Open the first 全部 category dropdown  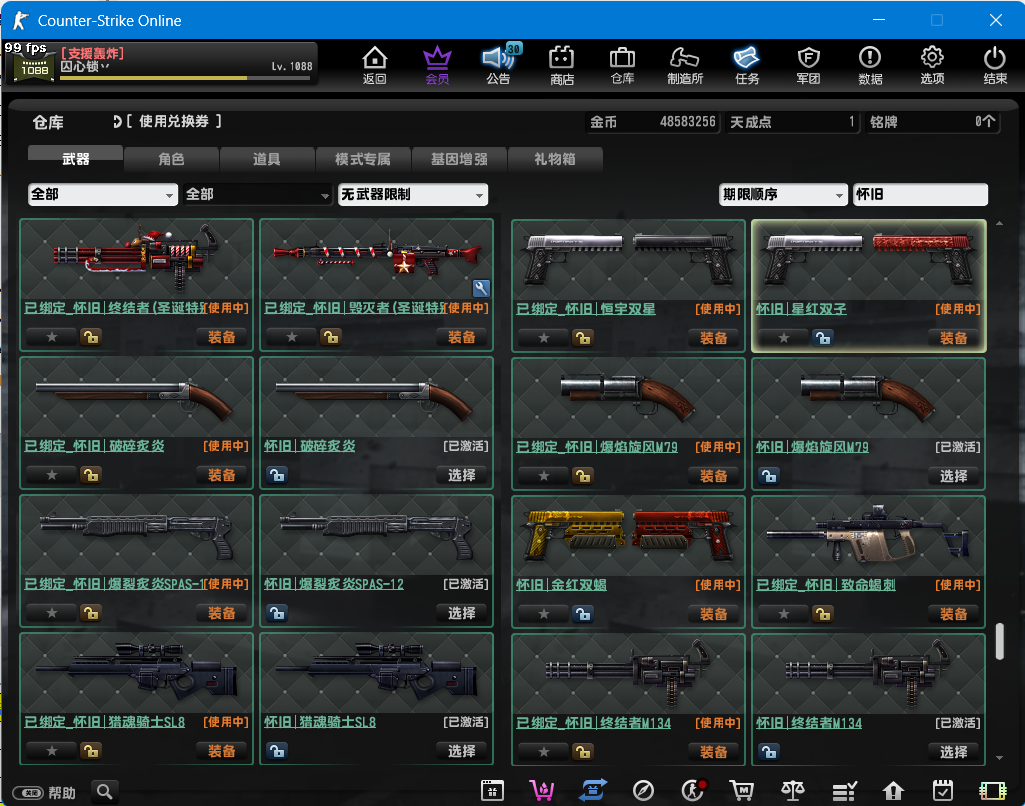click(103, 195)
